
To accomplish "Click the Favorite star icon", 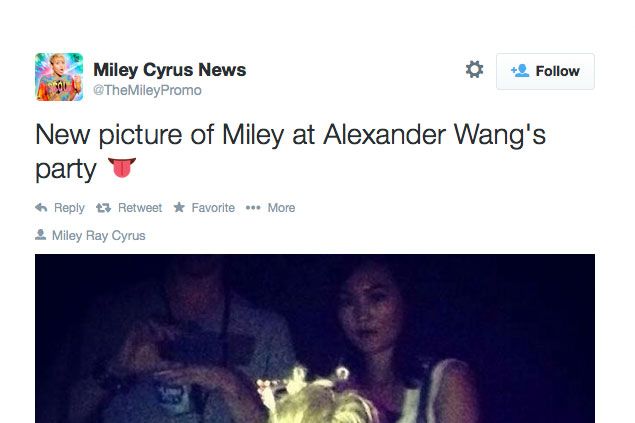I will click(x=179, y=207).
